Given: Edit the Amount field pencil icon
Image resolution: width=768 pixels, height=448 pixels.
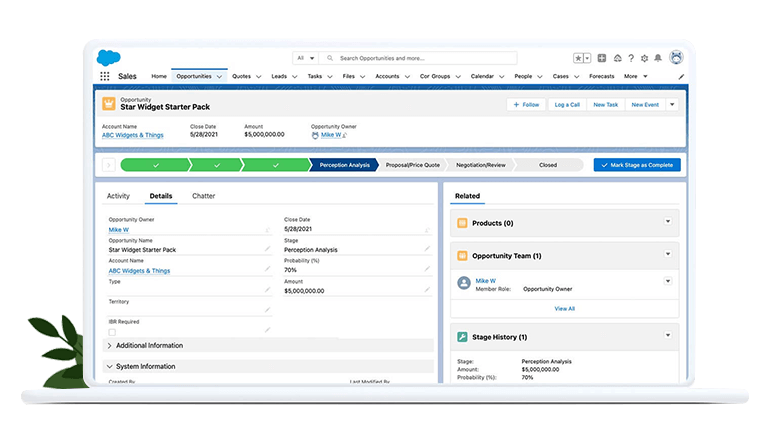Looking at the screenshot, I should 427,290.
